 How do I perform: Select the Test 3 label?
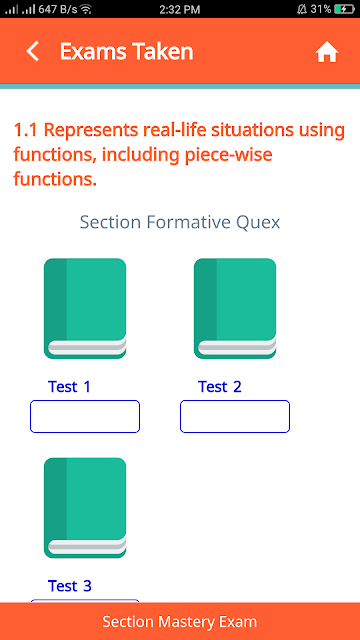(x=70, y=586)
